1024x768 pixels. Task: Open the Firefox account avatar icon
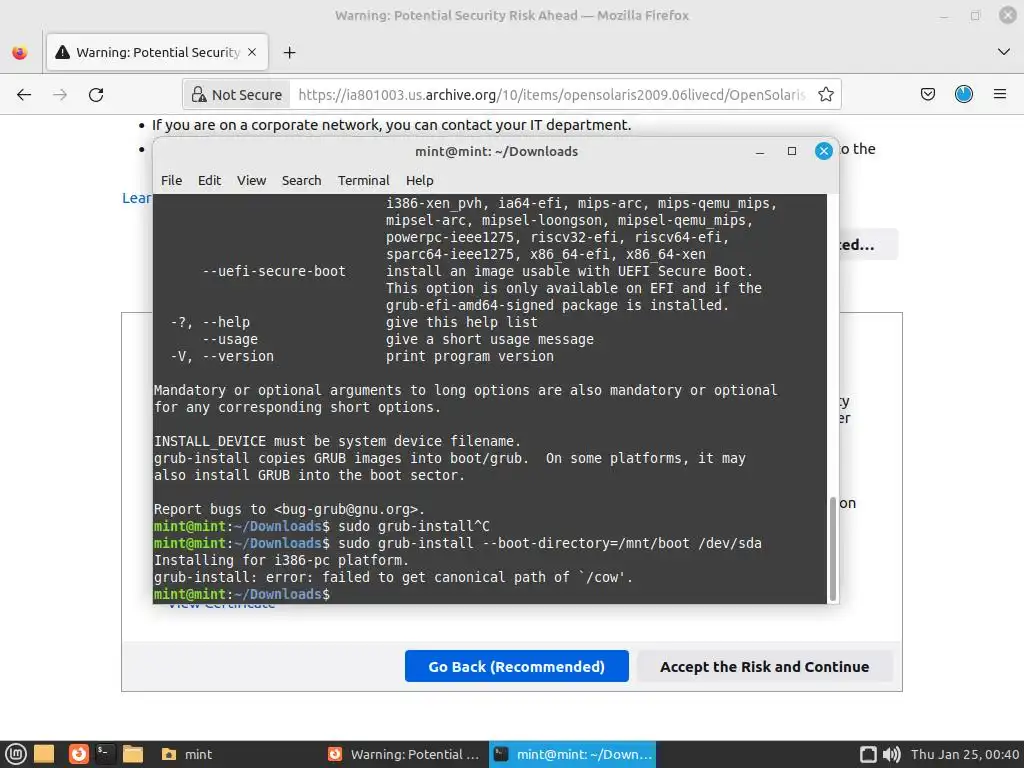(x=963, y=95)
